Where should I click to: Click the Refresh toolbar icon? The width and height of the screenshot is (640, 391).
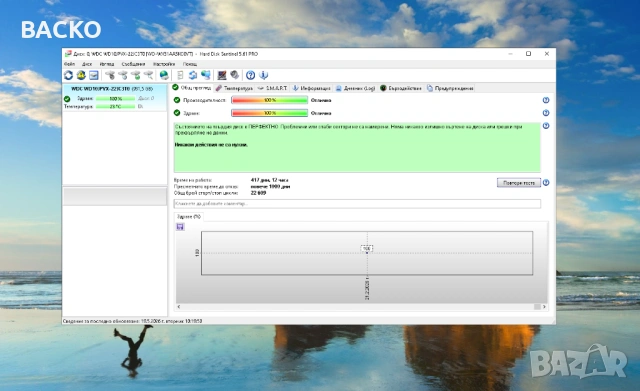pyautogui.click(x=69, y=75)
